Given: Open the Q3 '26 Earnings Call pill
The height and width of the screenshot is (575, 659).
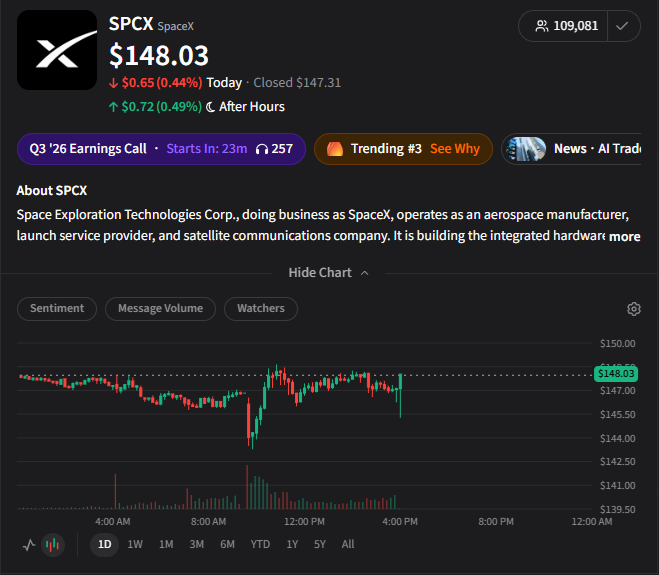Looking at the screenshot, I should (161, 149).
